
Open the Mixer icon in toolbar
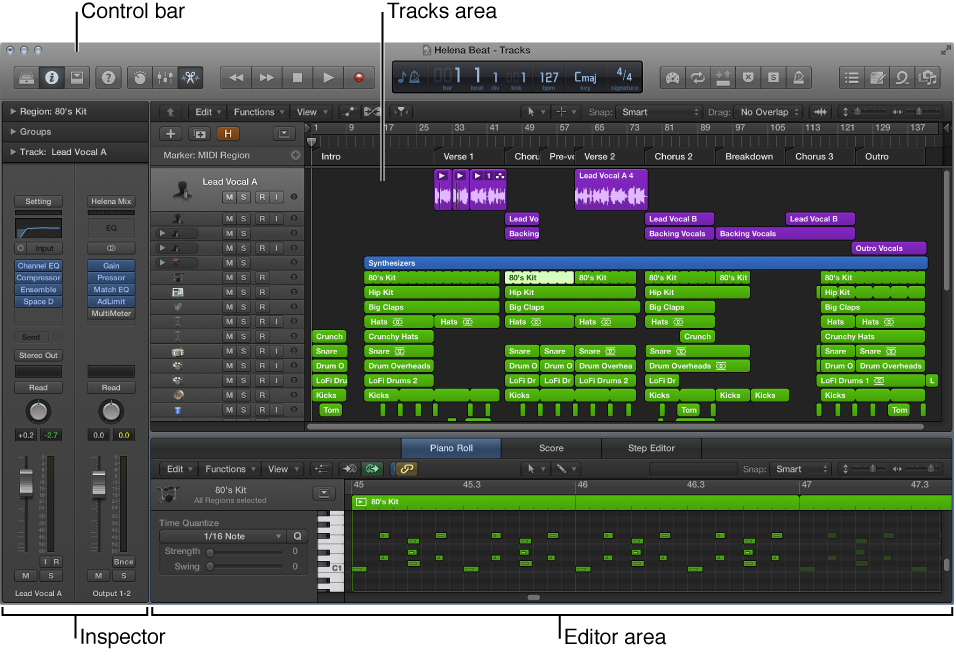pos(165,77)
